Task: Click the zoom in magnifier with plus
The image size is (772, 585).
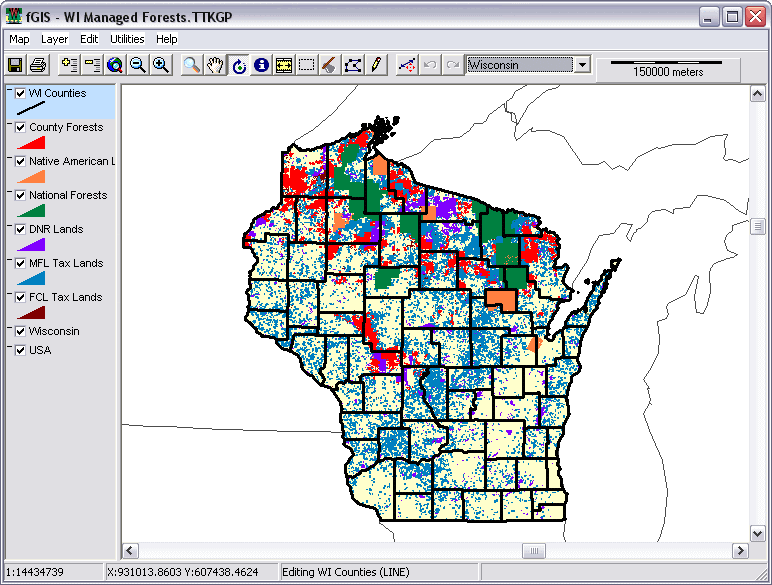Action: coord(161,65)
